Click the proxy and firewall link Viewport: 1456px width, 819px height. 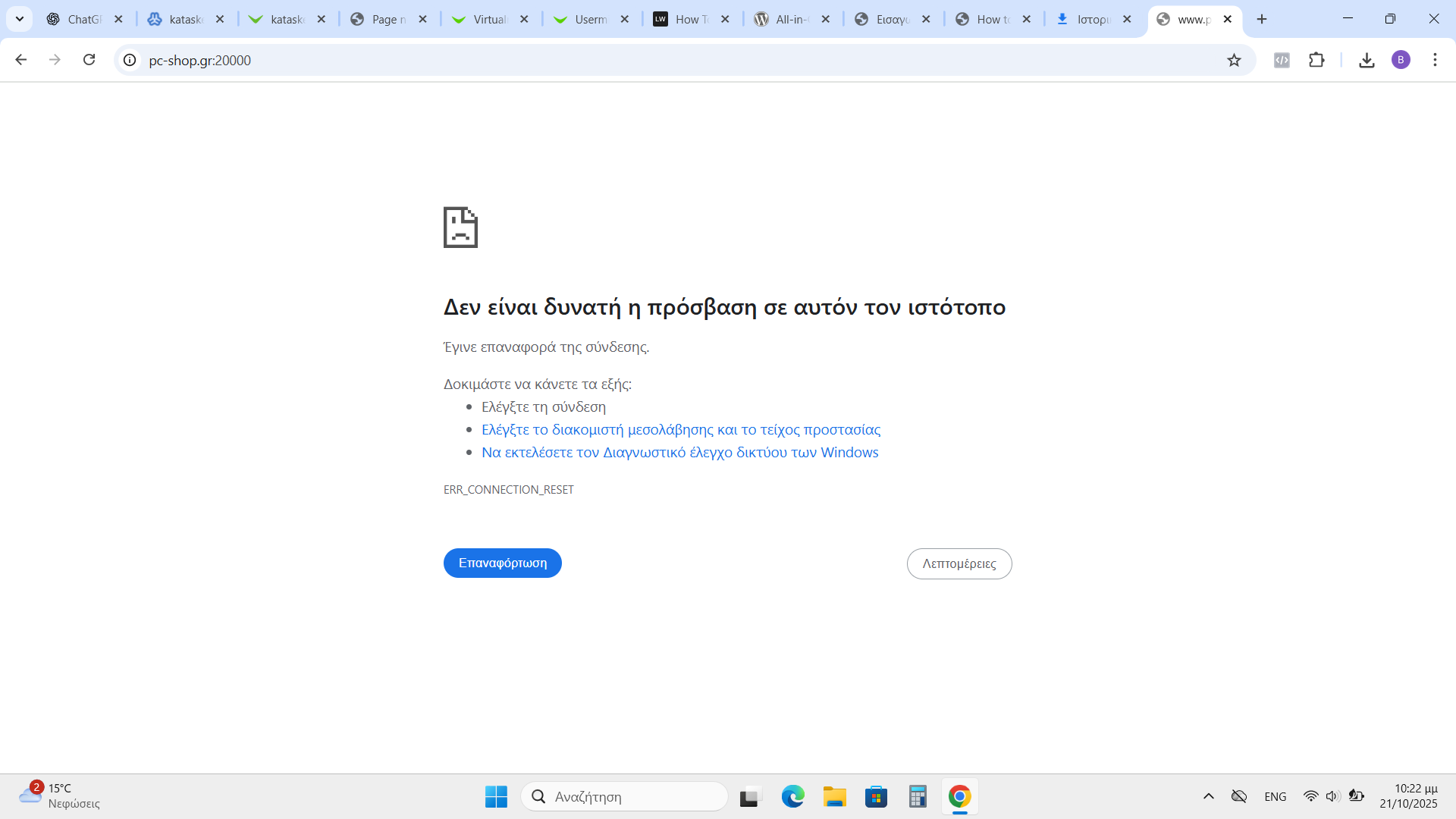tap(680, 429)
